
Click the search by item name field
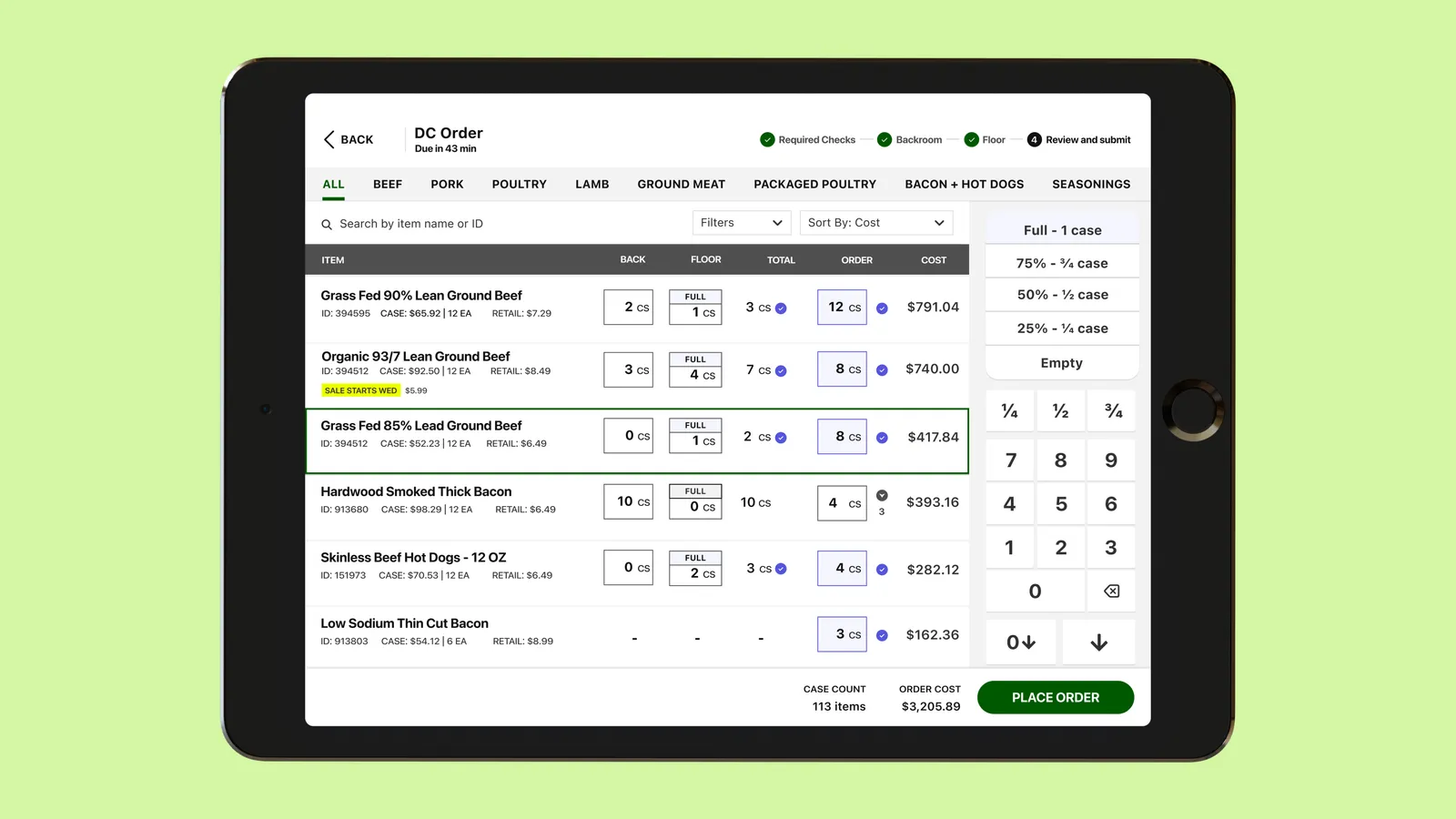click(x=411, y=224)
